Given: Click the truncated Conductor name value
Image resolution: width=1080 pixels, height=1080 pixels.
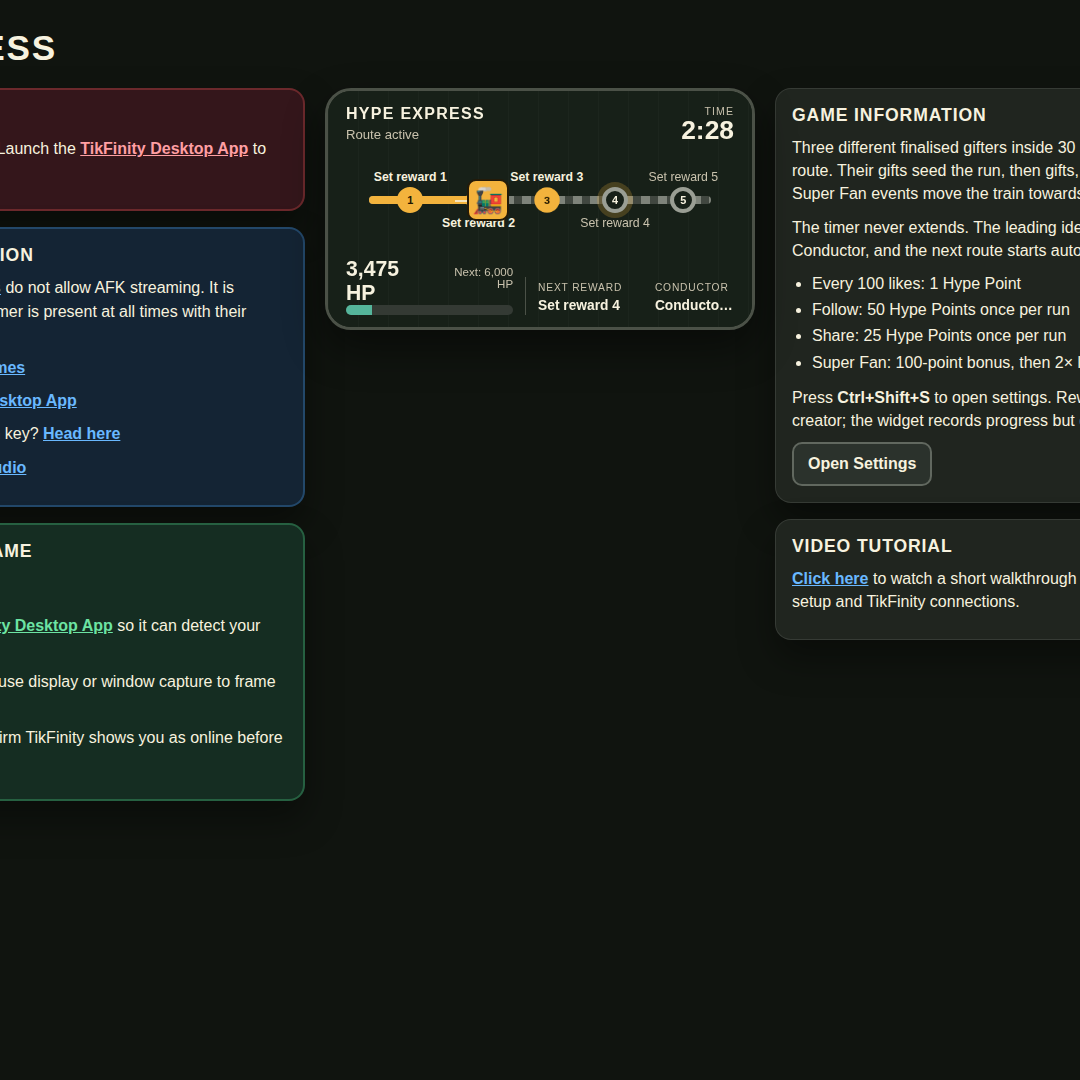Looking at the screenshot, I should (x=694, y=305).
